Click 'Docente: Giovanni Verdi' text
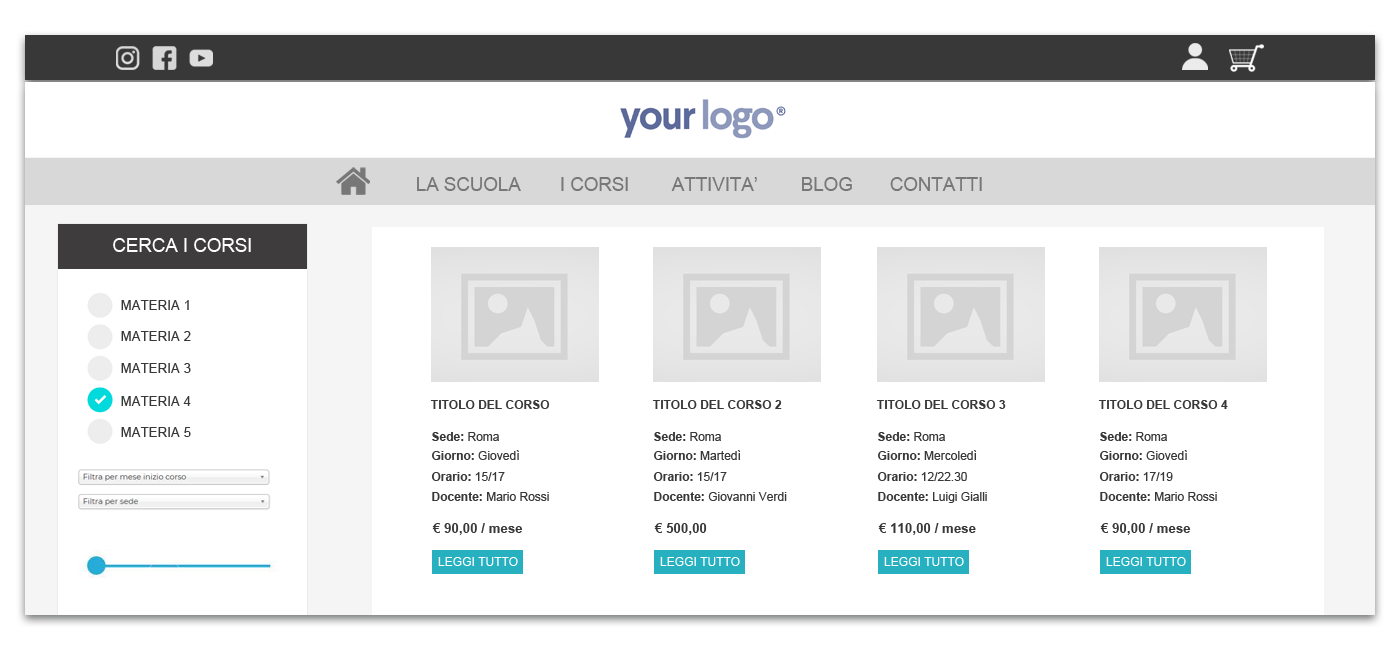This screenshot has width=1400, height=650. pyautogui.click(x=720, y=497)
